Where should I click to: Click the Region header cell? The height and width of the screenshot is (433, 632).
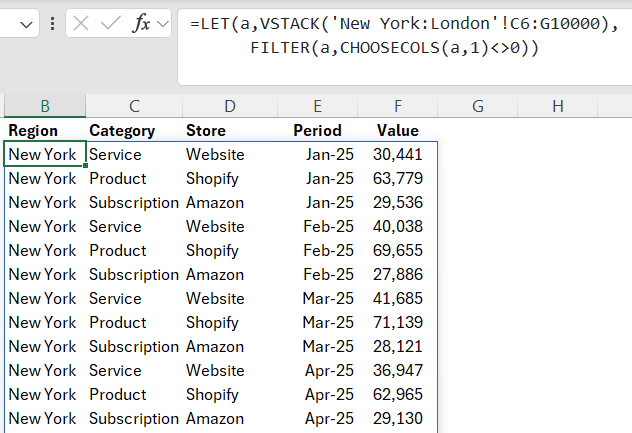click(x=34, y=131)
